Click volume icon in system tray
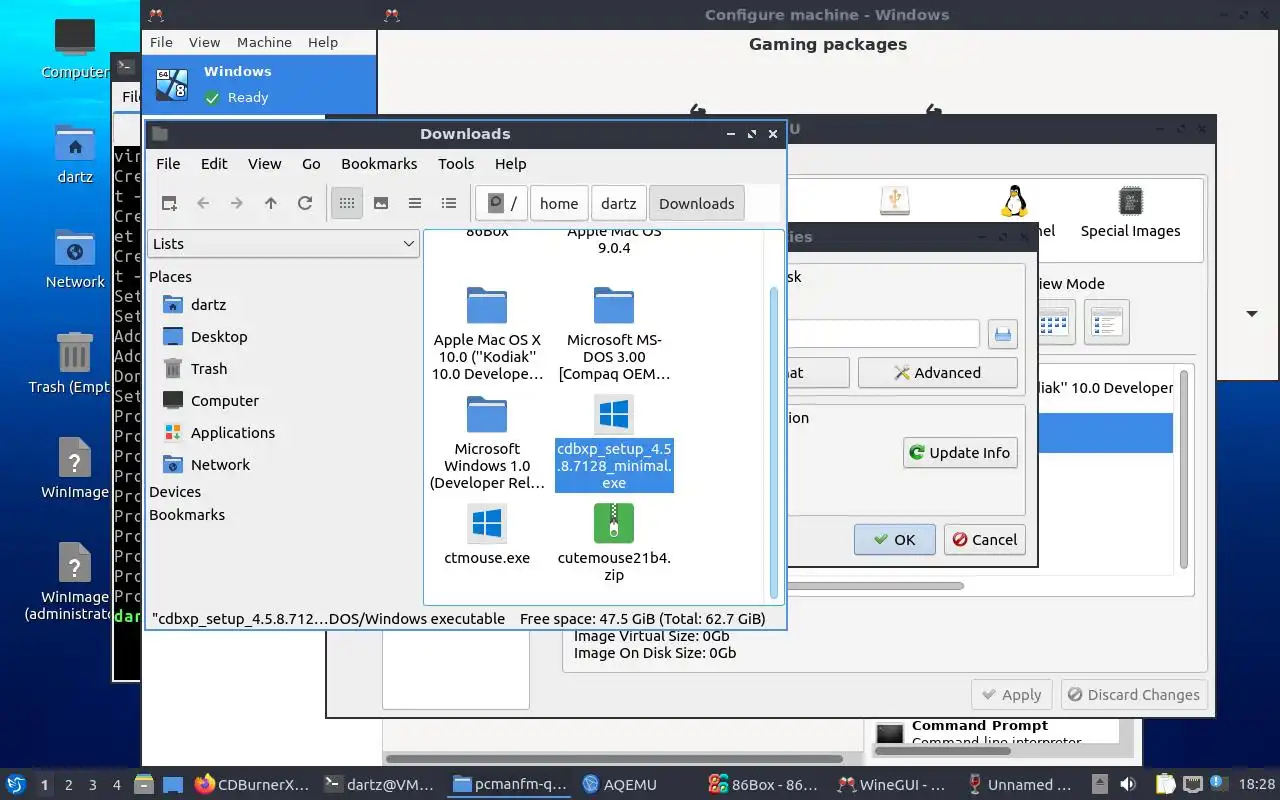Image resolution: width=1280 pixels, height=800 pixels. [1128, 784]
